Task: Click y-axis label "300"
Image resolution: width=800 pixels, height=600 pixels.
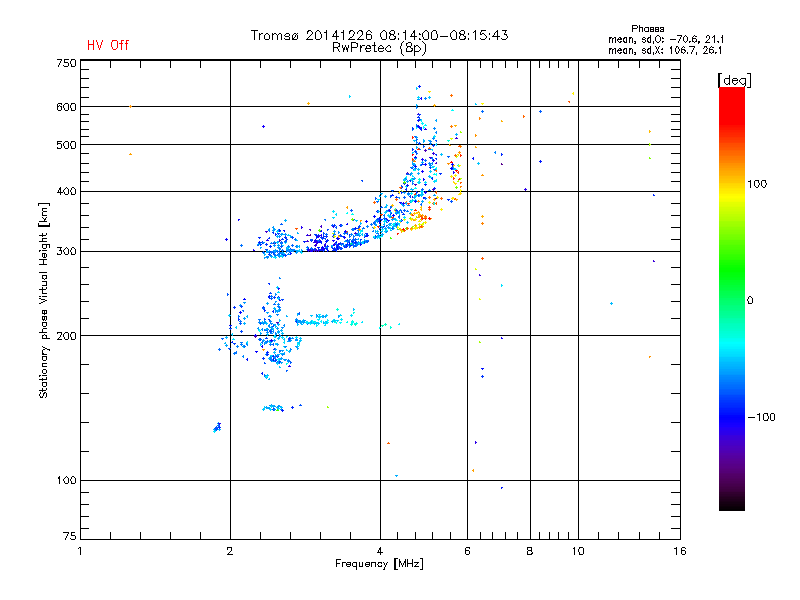Action: click(x=66, y=252)
